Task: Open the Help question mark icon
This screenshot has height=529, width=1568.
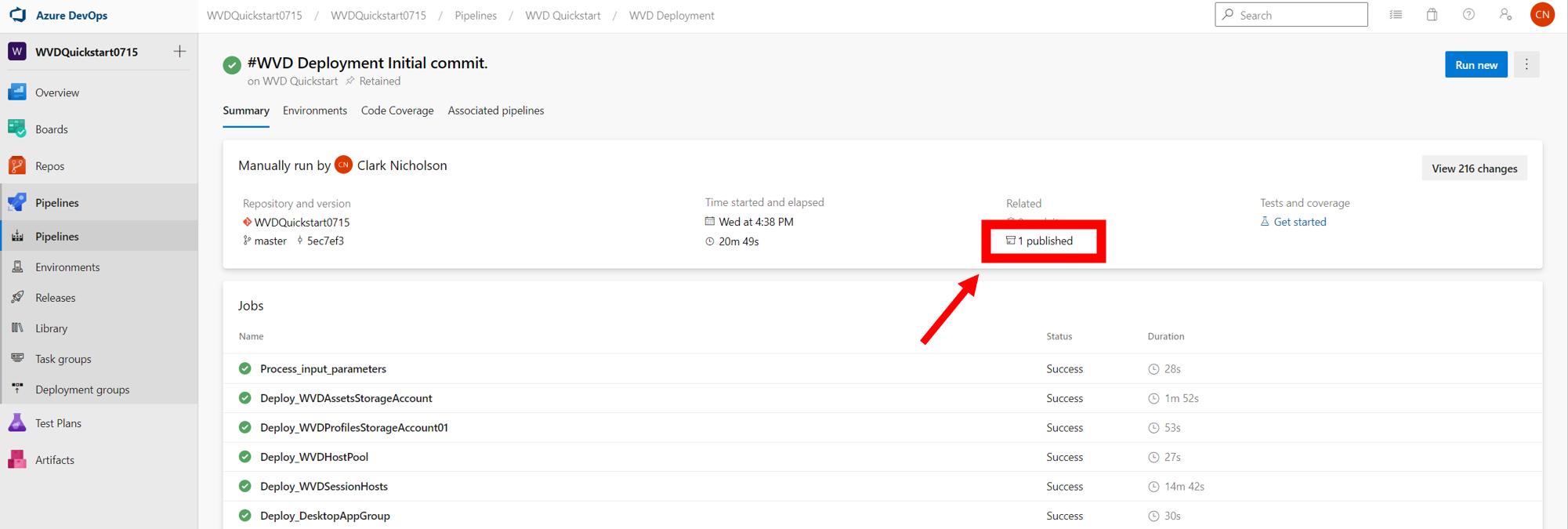Action: (x=1468, y=15)
